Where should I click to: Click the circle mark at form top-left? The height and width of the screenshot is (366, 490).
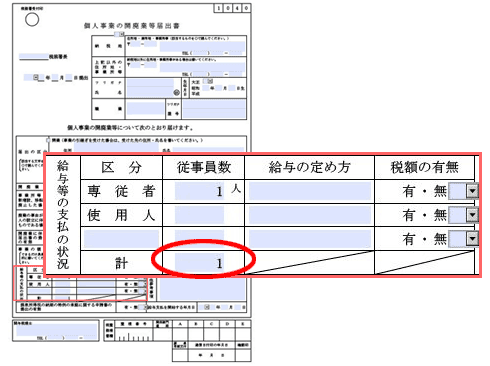[32, 20]
